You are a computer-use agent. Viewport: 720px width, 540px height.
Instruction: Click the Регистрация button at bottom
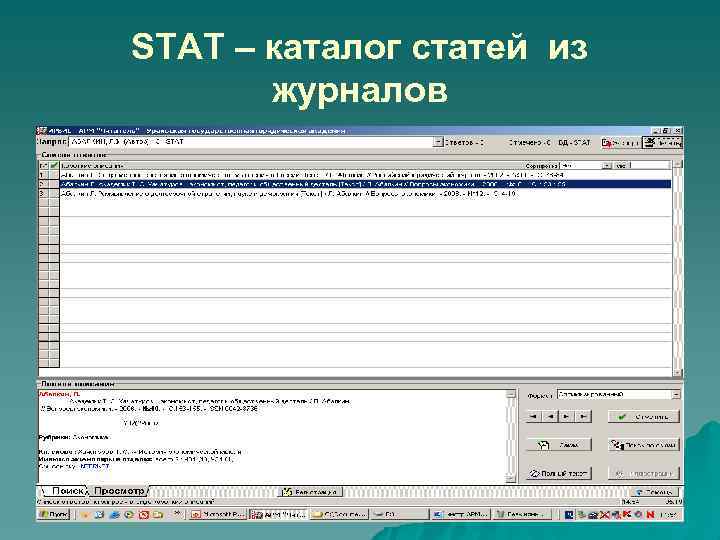pos(310,492)
